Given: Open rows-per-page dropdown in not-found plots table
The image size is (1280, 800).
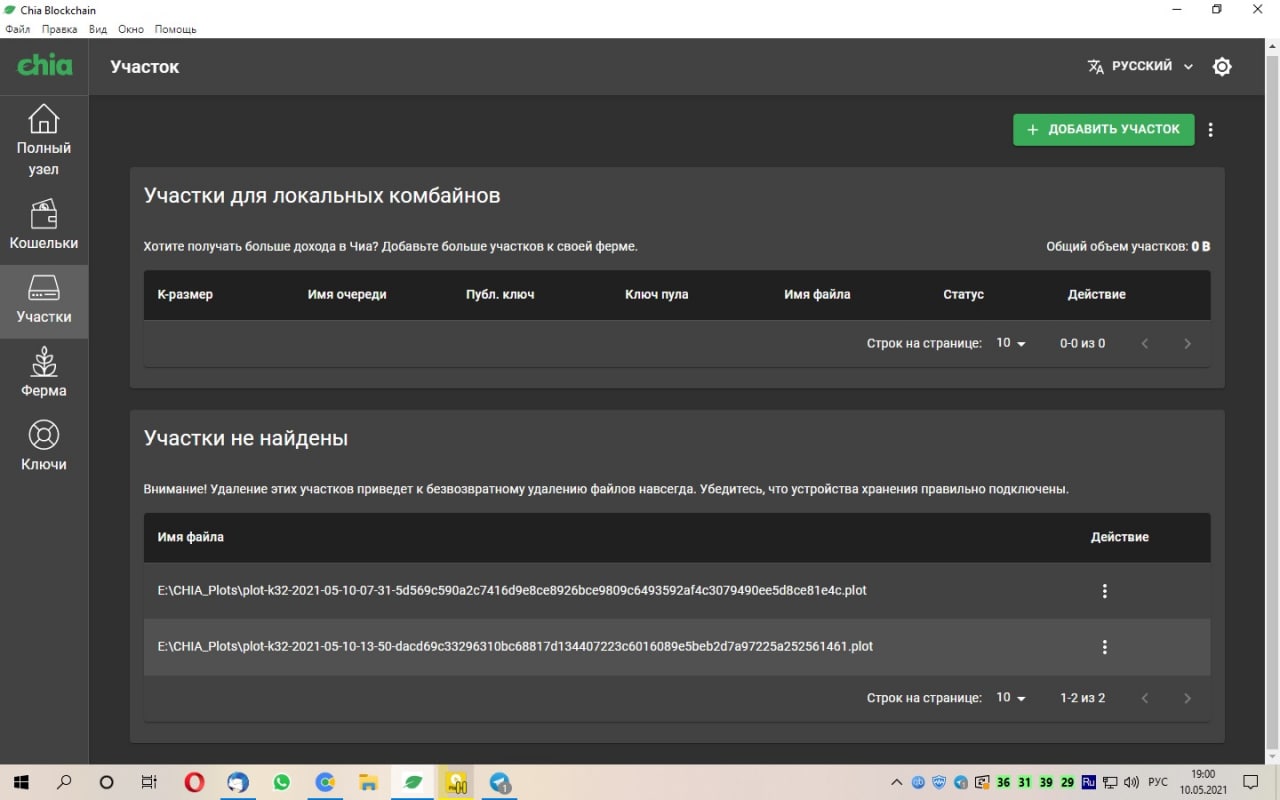Looking at the screenshot, I should pos(1011,698).
